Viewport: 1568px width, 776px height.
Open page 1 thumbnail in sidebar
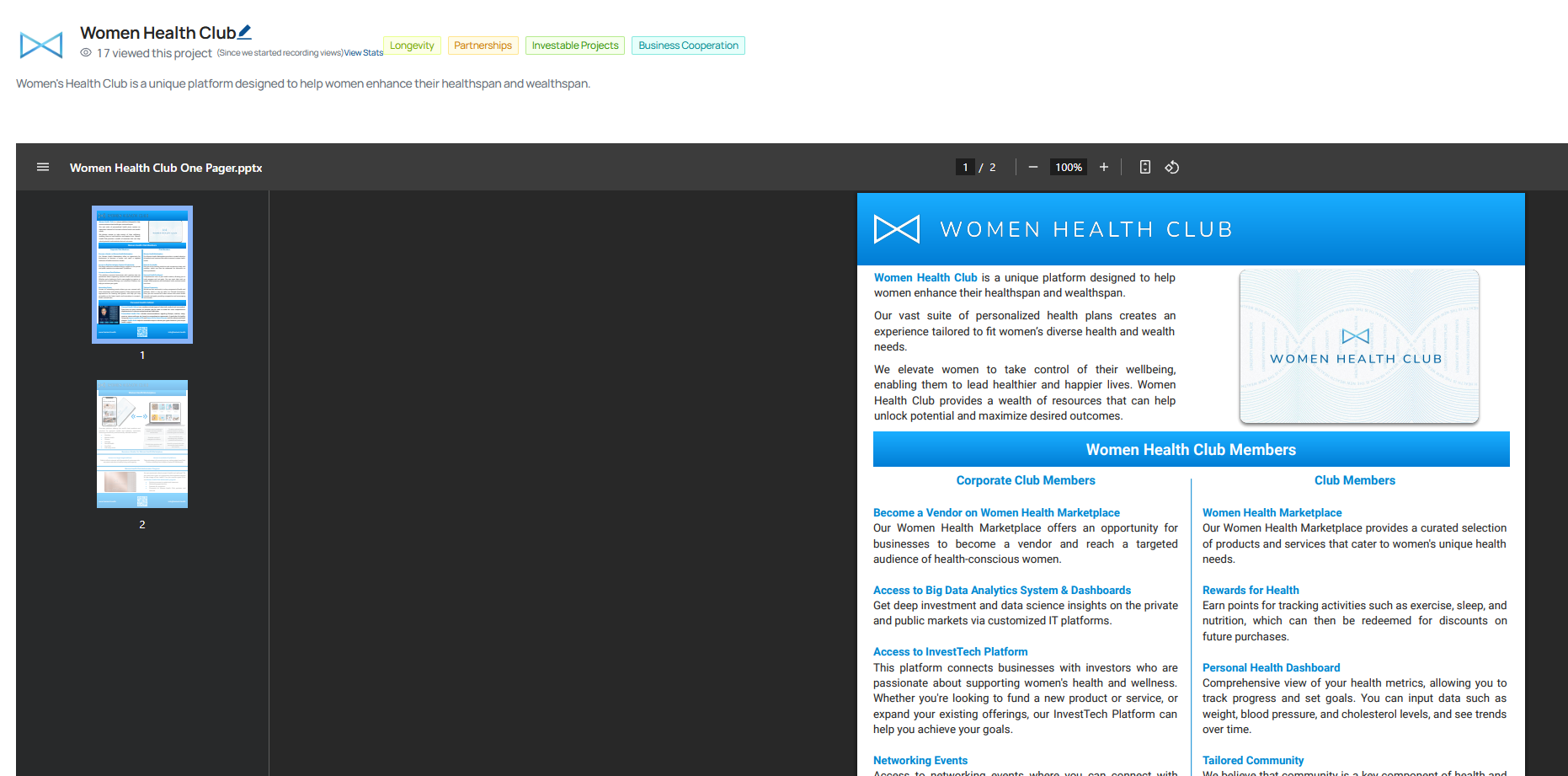pos(142,275)
